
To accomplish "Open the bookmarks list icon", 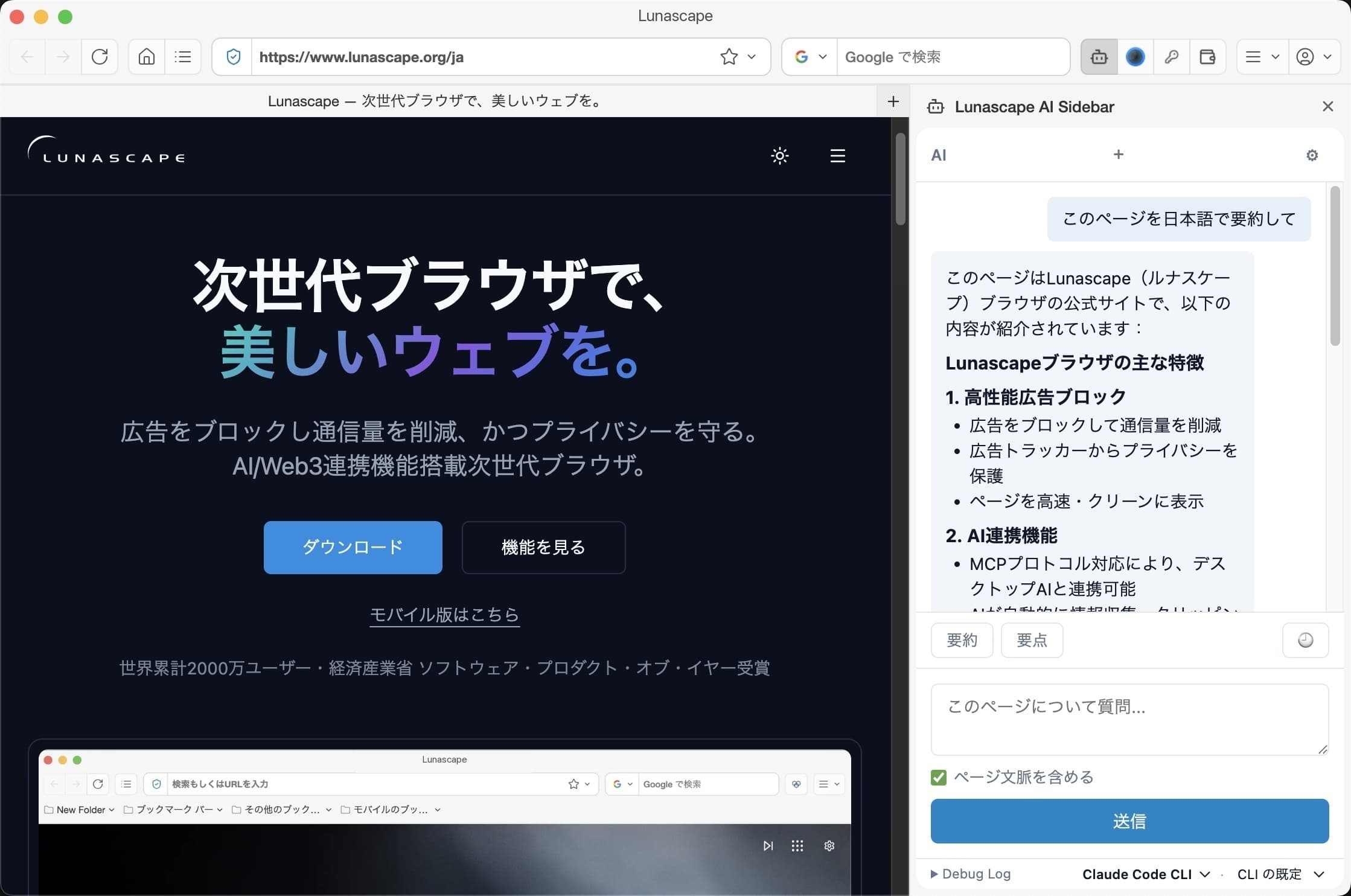I will click(182, 57).
